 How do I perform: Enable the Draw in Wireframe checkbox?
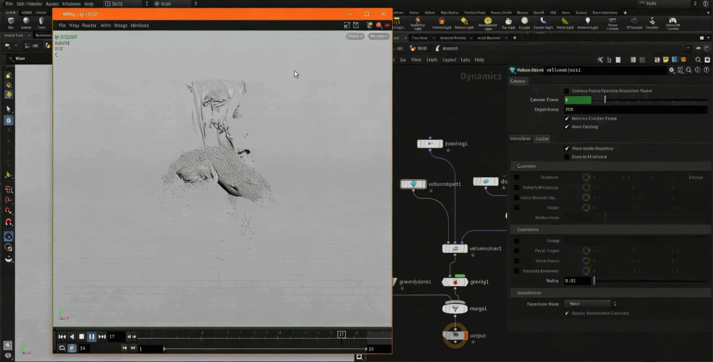567,156
